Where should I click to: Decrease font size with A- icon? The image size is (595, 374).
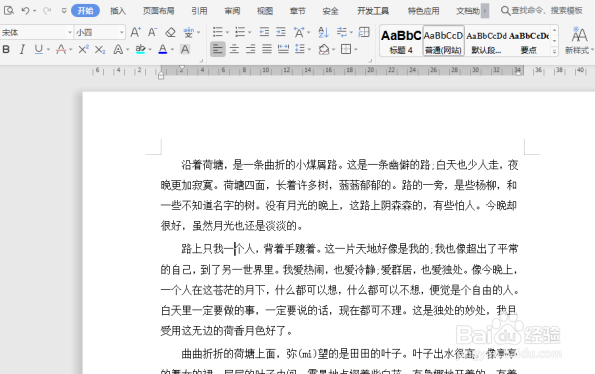pyautogui.click(x=153, y=32)
